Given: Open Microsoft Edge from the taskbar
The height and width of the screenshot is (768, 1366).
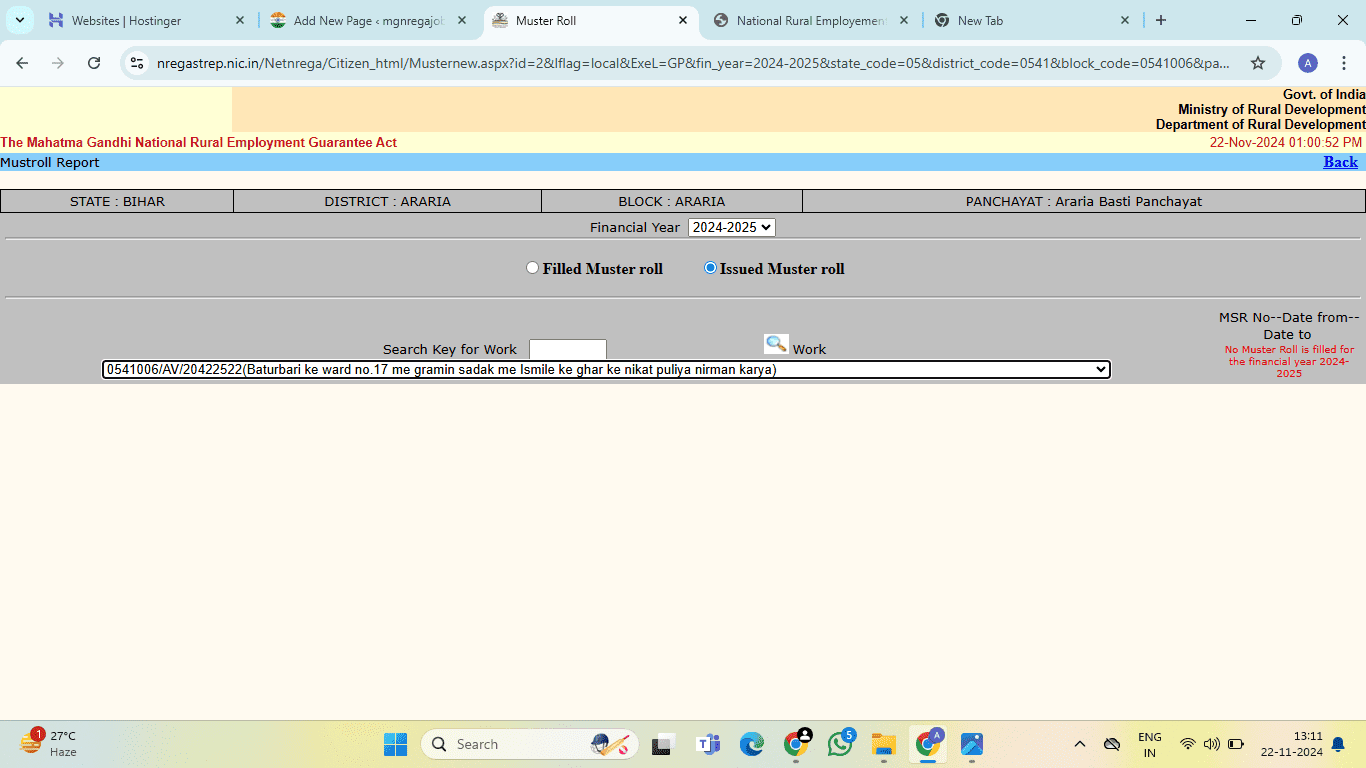Looking at the screenshot, I should (751, 744).
